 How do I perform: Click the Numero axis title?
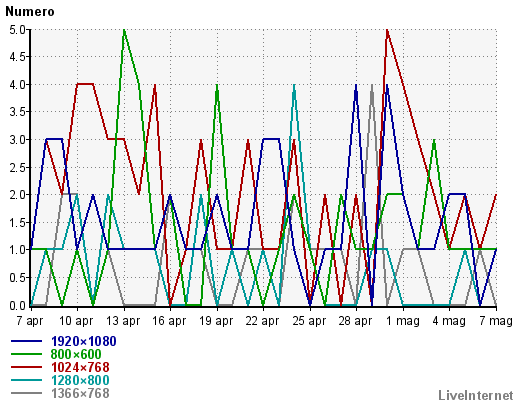point(30,12)
